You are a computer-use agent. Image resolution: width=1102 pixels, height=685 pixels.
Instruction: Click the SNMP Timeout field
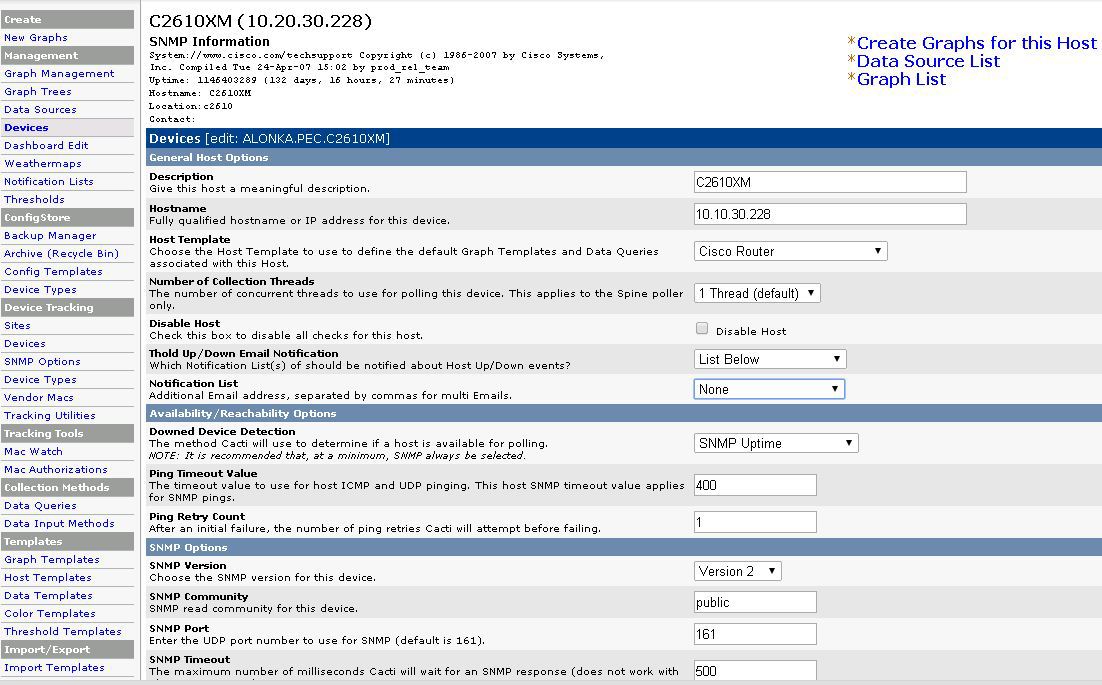point(755,670)
